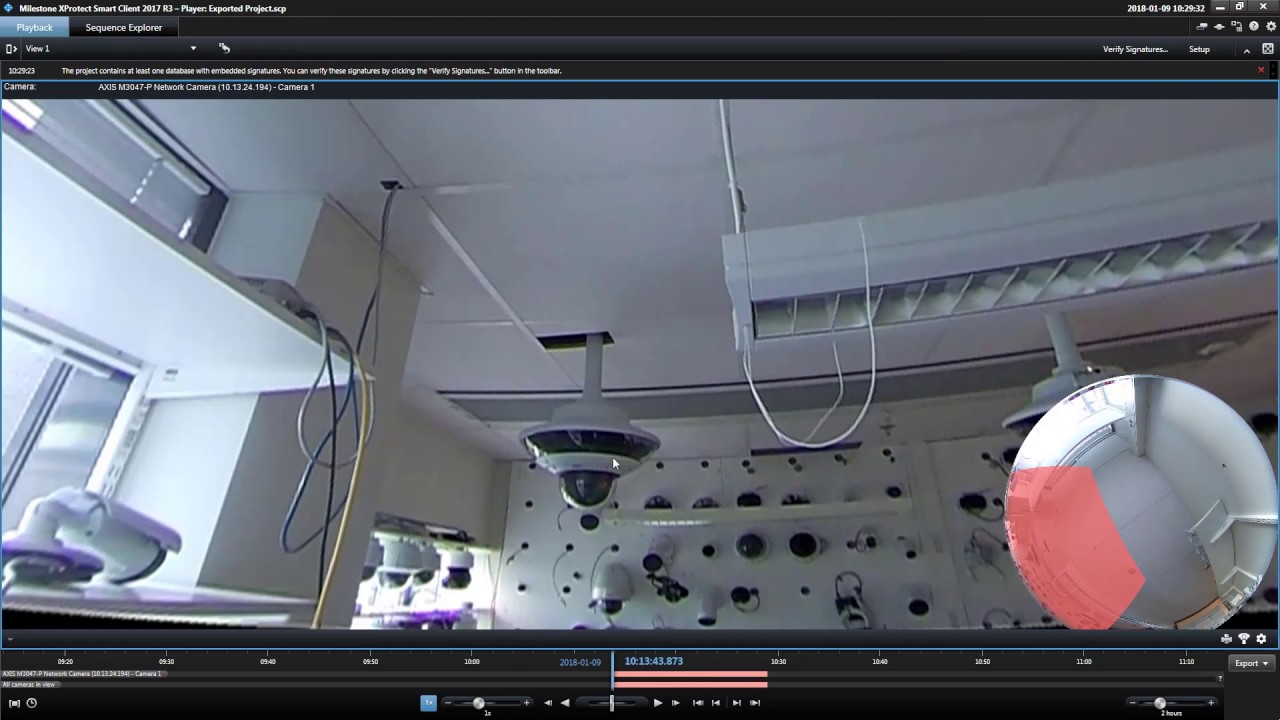This screenshot has height=720, width=1280.
Task: Open the Sequence Explorer tab
Action: click(x=124, y=28)
